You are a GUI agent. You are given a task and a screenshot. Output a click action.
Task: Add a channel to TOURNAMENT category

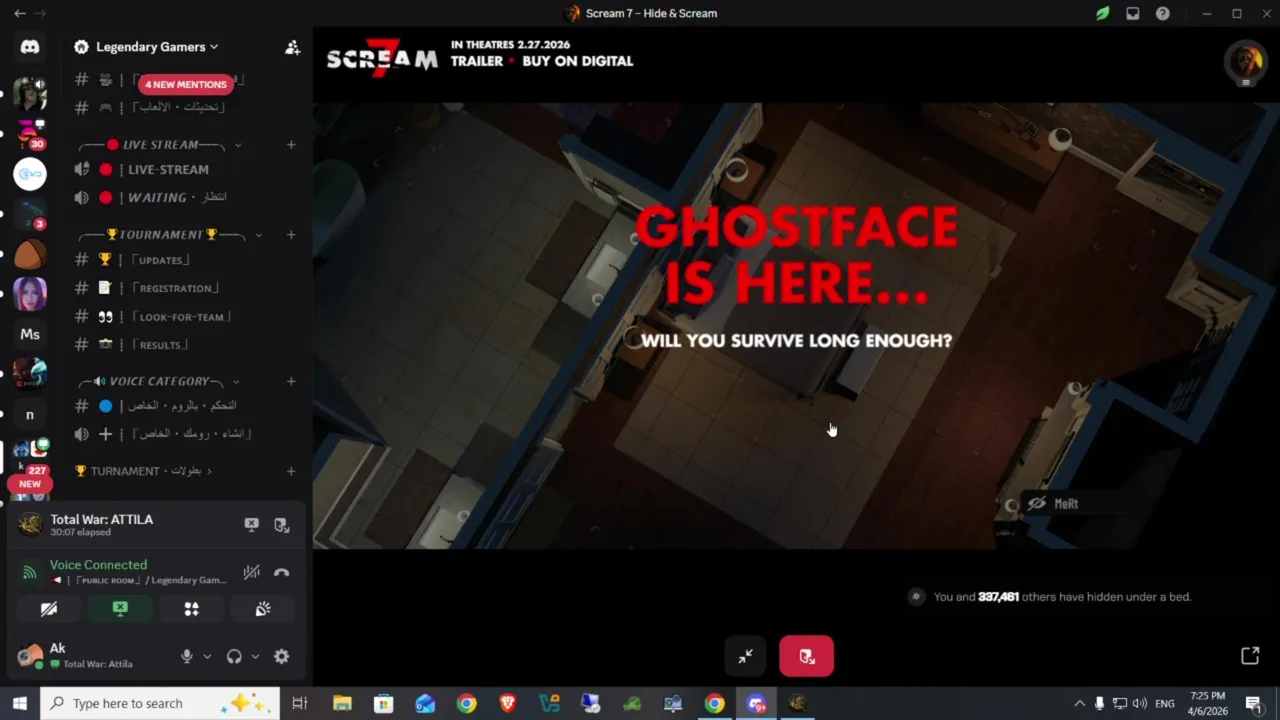click(291, 235)
